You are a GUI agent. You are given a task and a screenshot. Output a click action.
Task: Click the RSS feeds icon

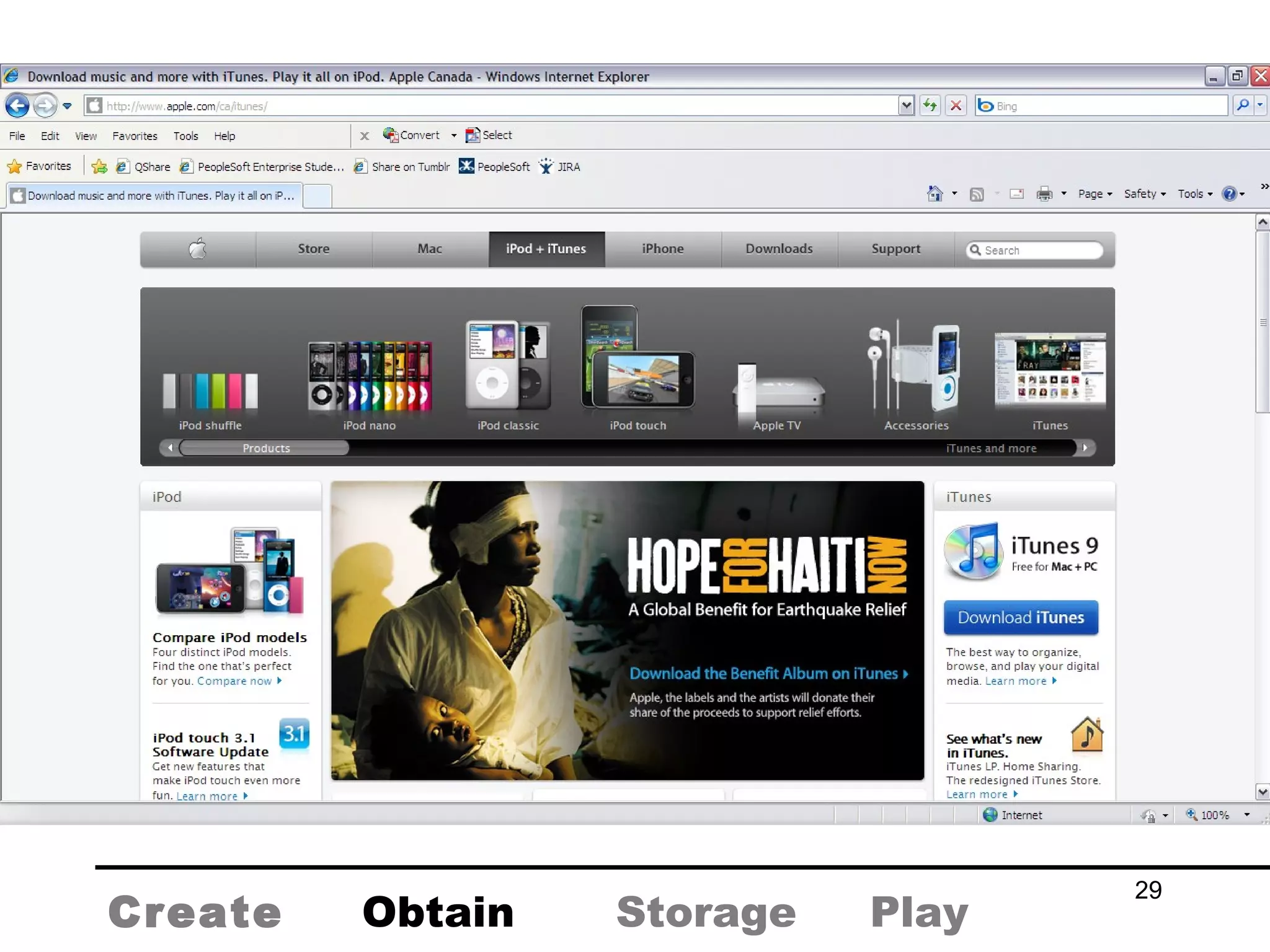[x=977, y=195]
